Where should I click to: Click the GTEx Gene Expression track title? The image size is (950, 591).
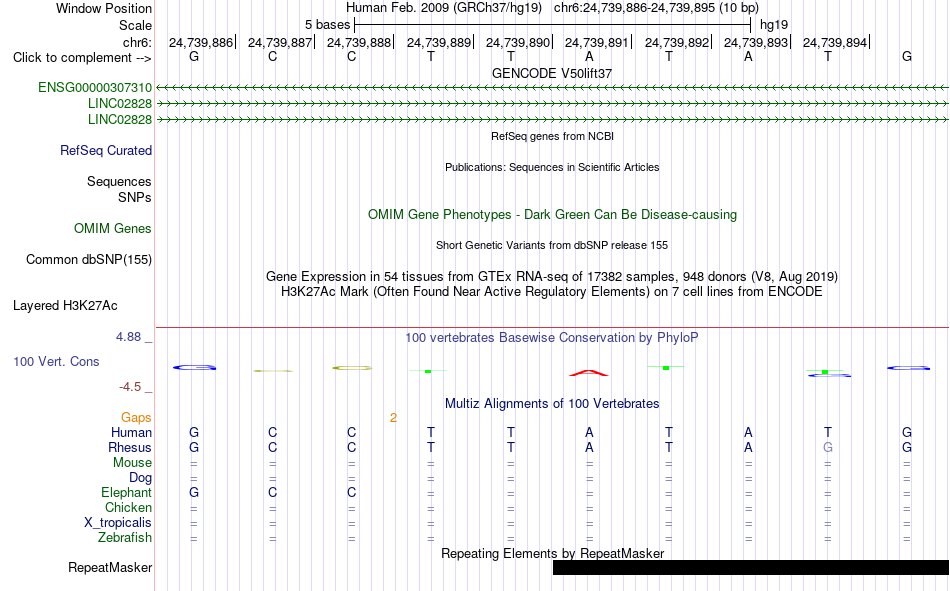pos(552,276)
